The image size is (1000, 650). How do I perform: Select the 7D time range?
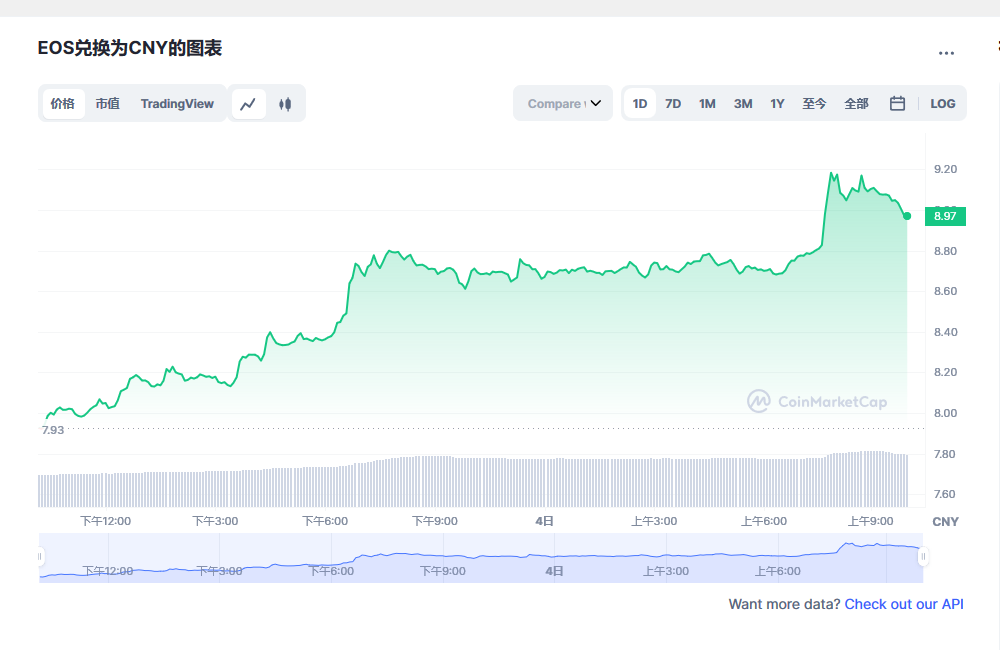(x=673, y=103)
